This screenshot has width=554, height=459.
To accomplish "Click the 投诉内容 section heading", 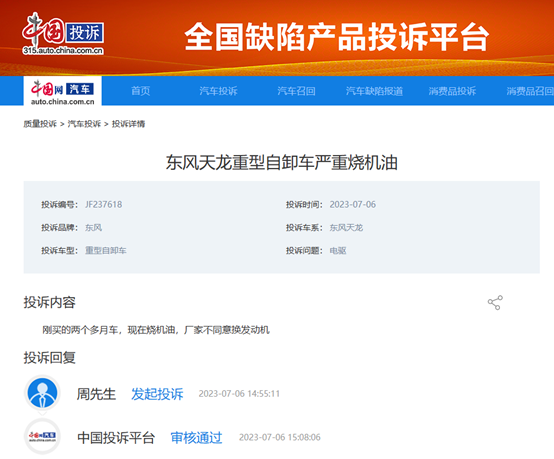I will [49, 302].
